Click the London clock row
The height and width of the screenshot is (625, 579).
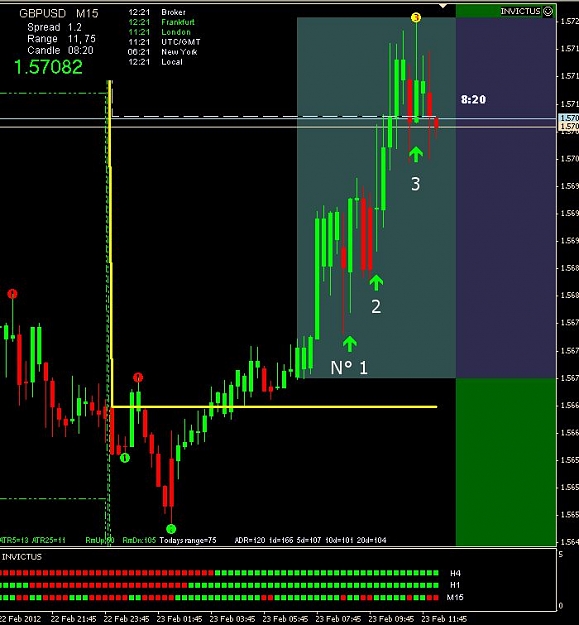(x=159, y=32)
